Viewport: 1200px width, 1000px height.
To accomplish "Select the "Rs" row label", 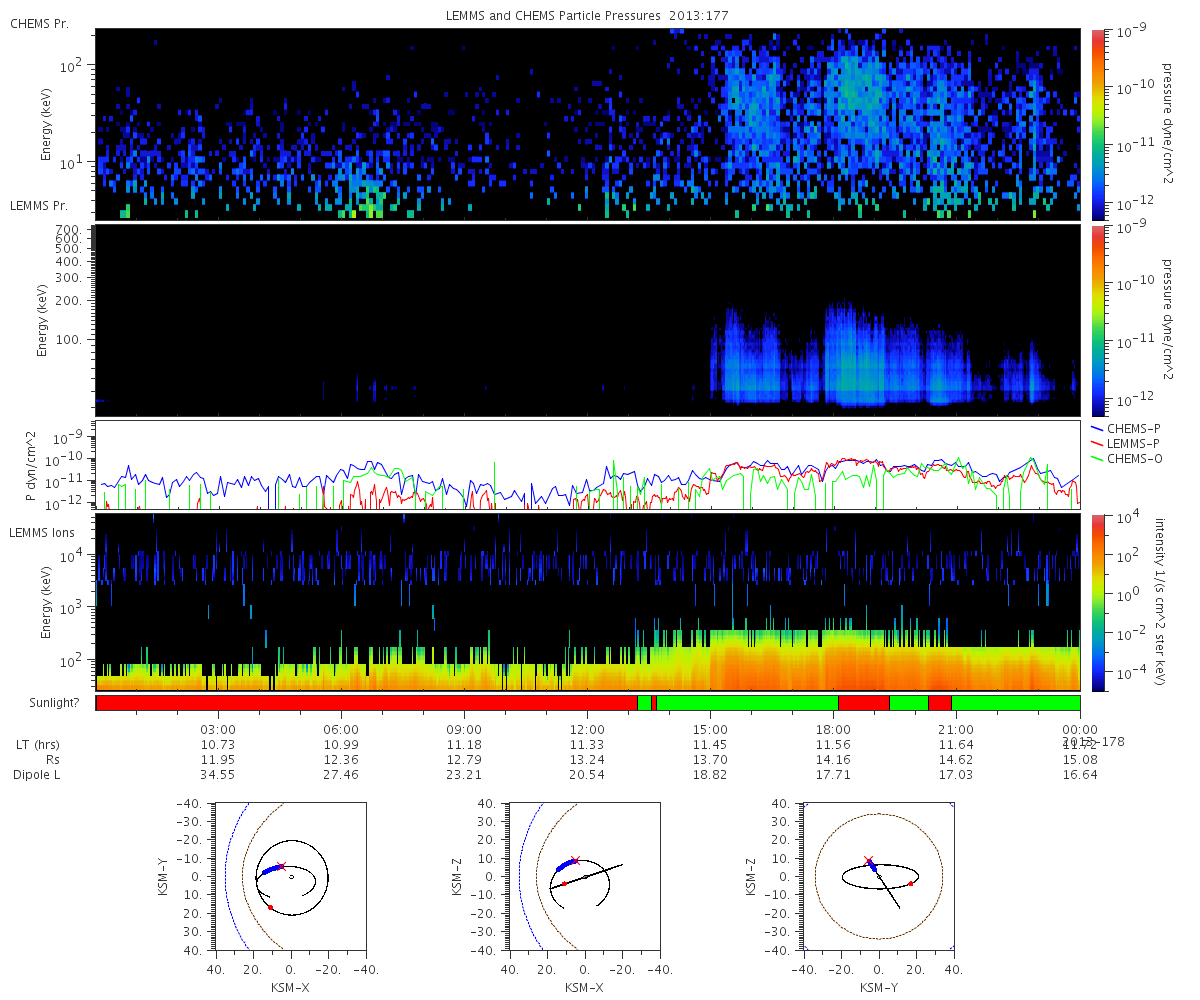I will coord(52,760).
